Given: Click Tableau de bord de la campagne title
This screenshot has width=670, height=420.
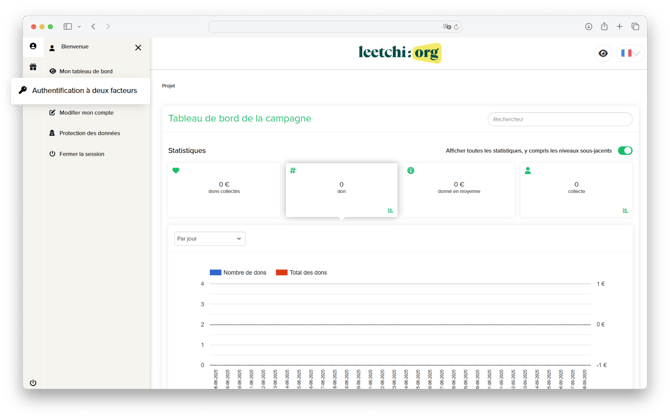Looking at the screenshot, I should pos(240,118).
